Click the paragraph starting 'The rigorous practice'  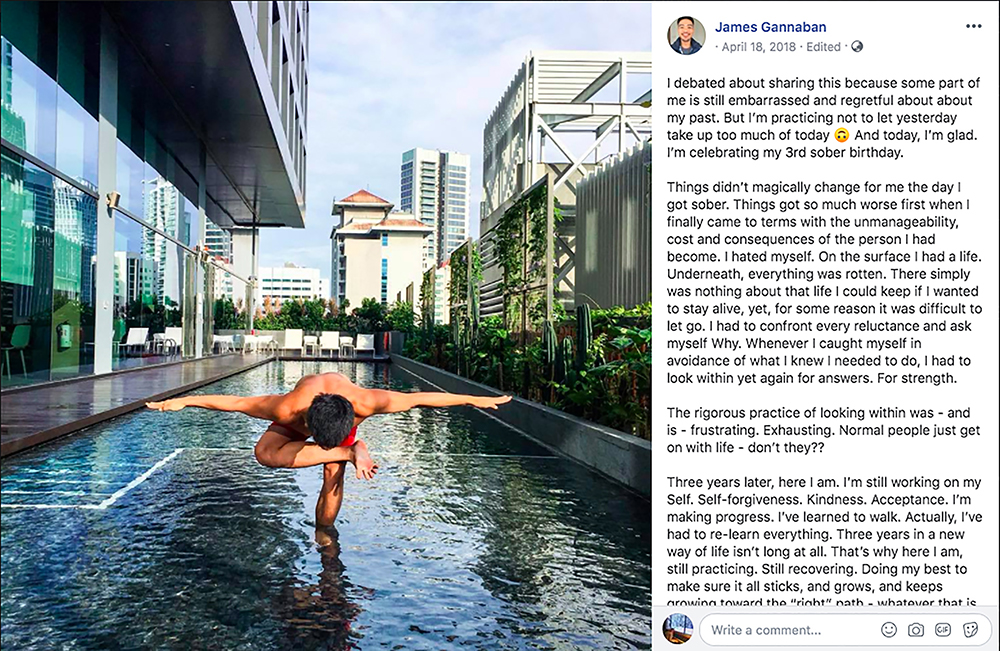pyautogui.click(x=823, y=430)
